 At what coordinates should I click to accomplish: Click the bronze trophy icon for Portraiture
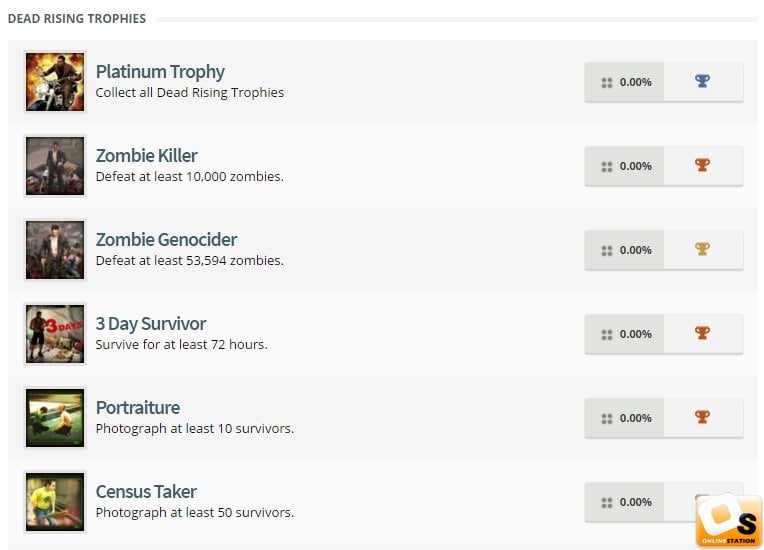[x=702, y=417]
